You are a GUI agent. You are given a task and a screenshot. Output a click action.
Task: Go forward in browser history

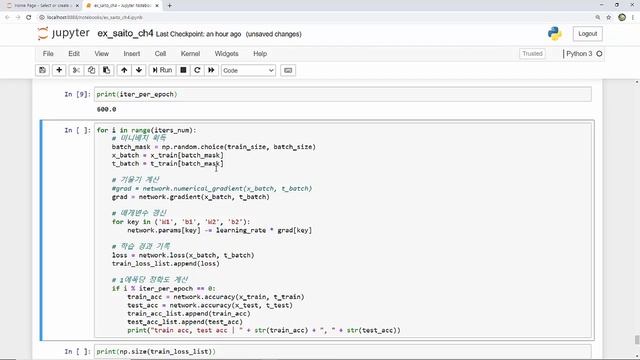[x=18, y=17]
